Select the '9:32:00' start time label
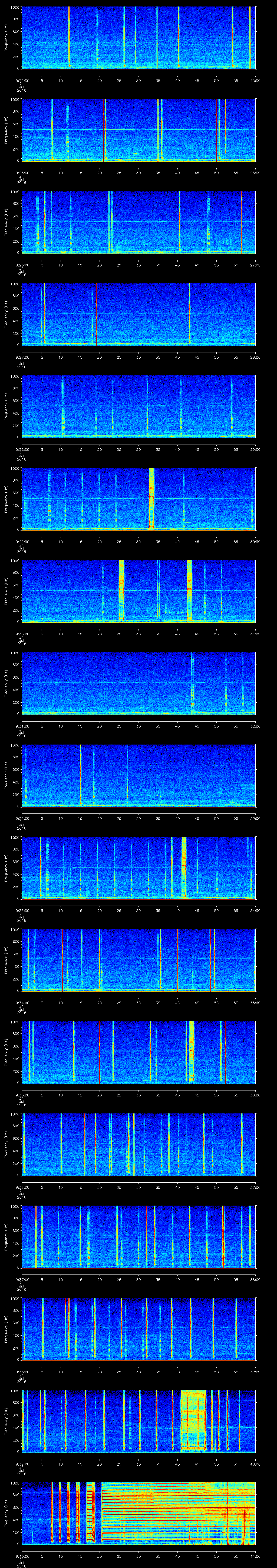The image size is (277, 1568). (x=22, y=818)
